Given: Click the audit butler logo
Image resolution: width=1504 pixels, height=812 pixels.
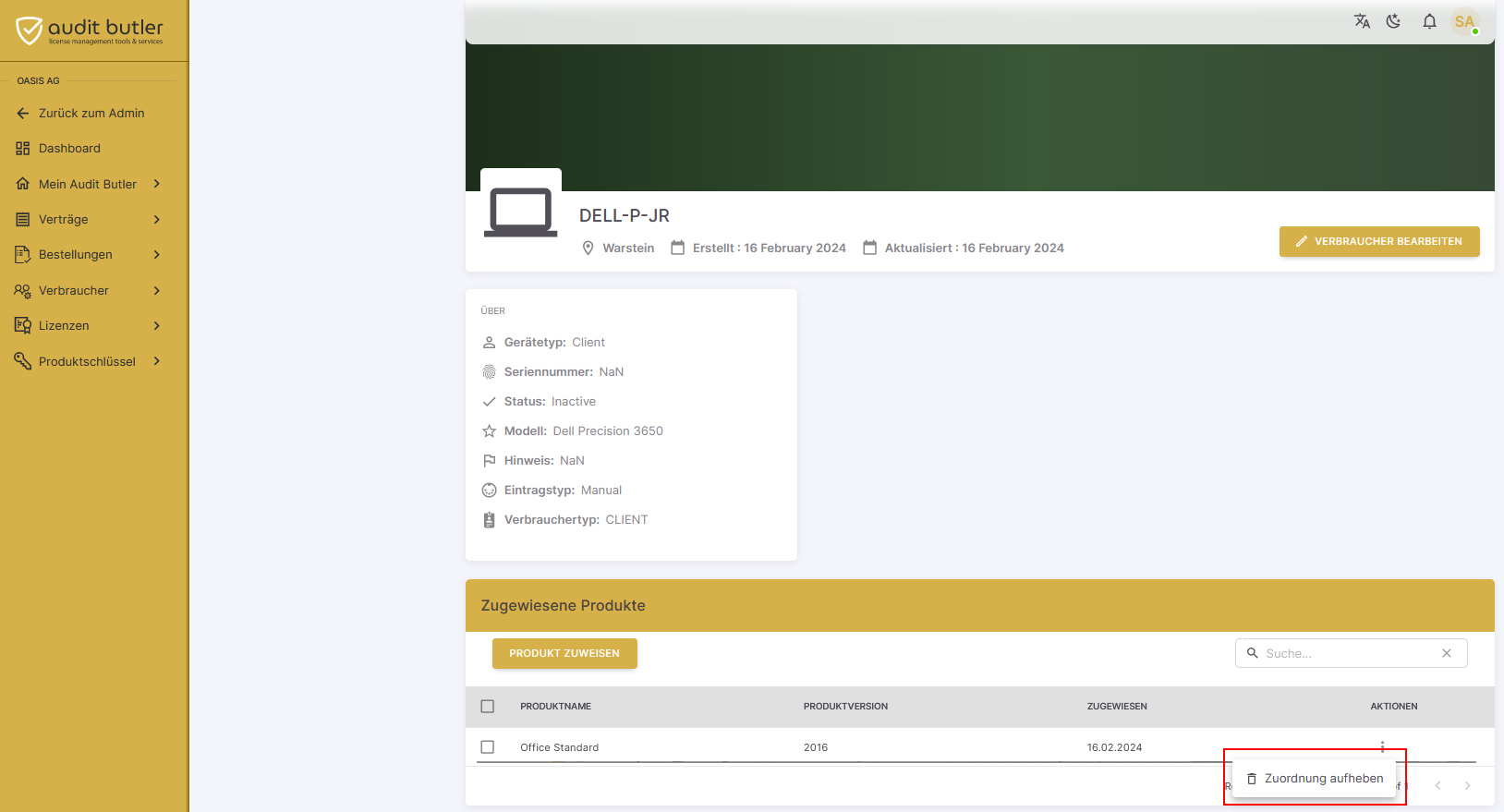Looking at the screenshot, I should 90,31.
